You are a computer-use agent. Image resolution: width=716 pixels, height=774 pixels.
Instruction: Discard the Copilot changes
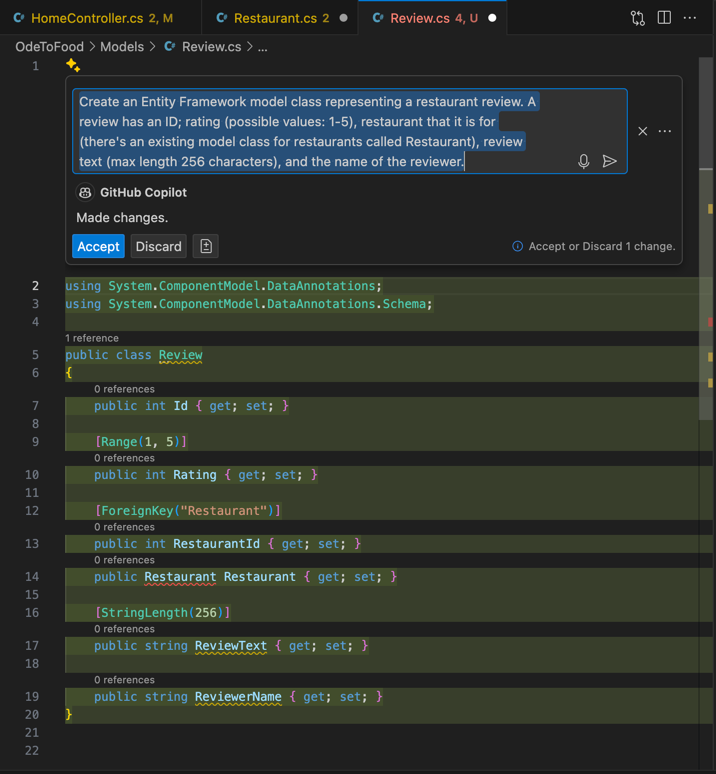159,246
